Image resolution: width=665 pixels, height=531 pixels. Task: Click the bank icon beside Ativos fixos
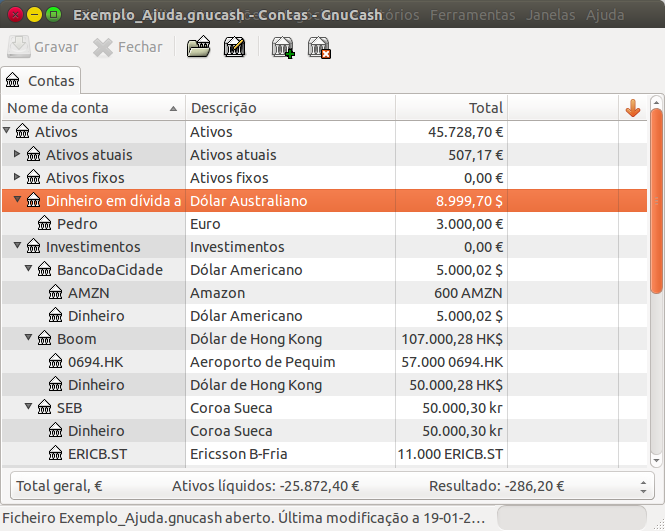(34, 177)
